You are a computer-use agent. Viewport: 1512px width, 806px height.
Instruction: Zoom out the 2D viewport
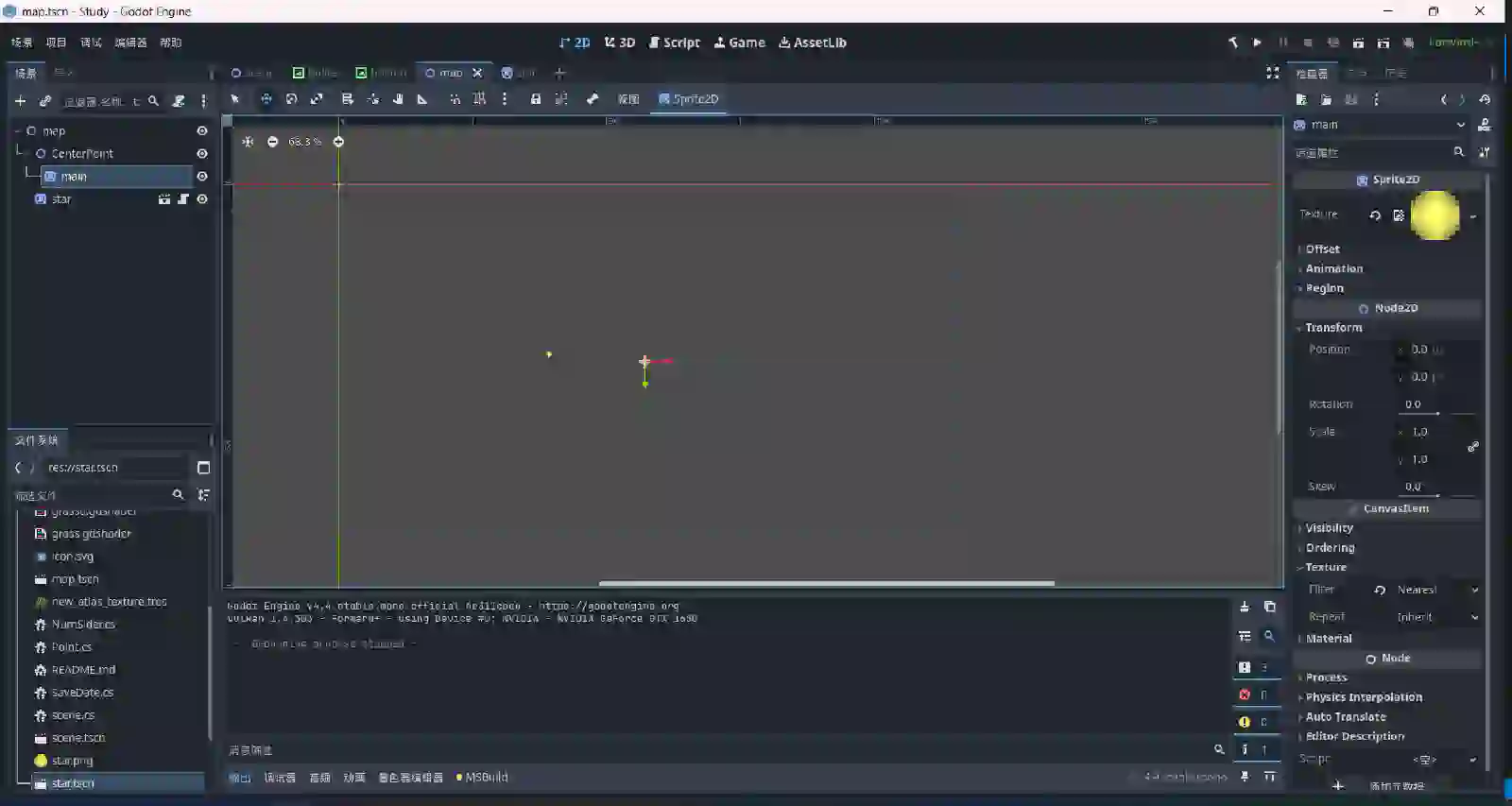(272, 142)
